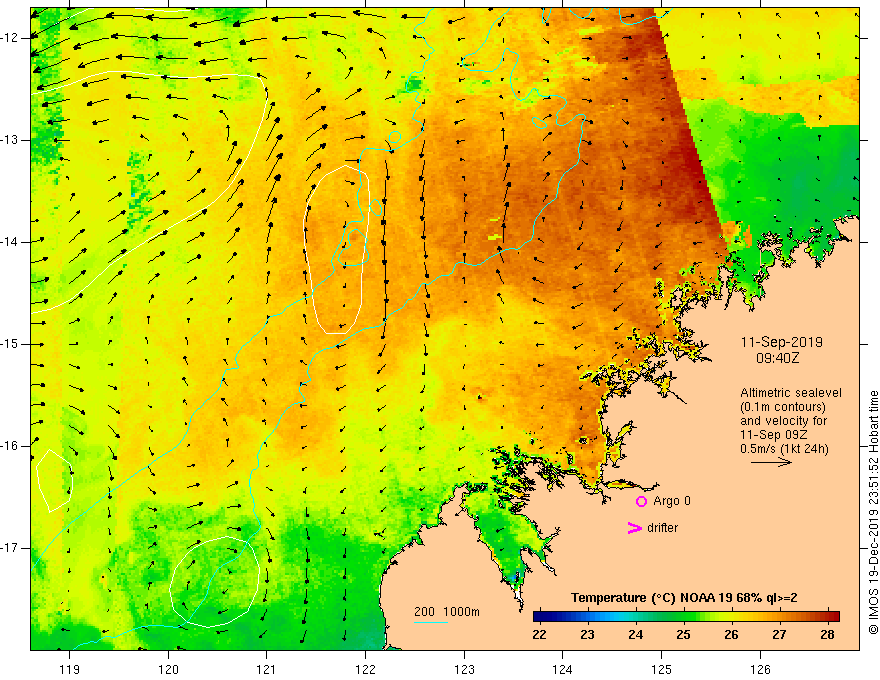Click the longitude axis label 120
Screen dimensions: 880x680
168,669
